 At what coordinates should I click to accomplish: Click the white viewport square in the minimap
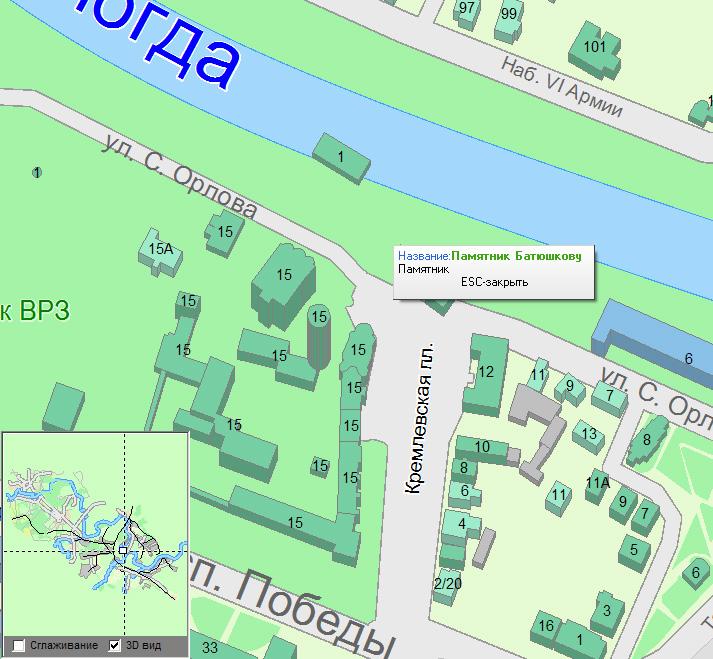point(122,550)
